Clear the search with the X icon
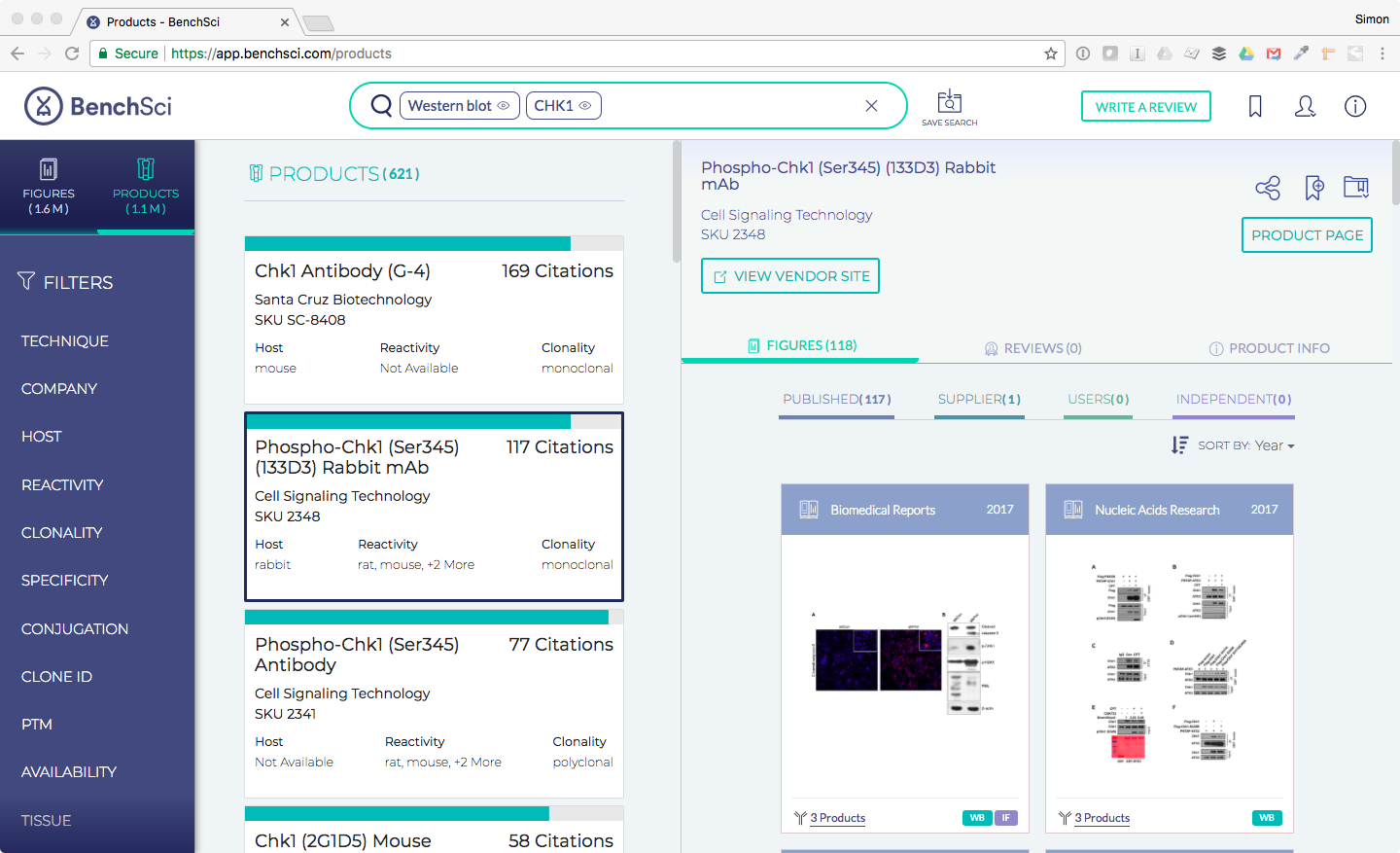 click(871, 106)
